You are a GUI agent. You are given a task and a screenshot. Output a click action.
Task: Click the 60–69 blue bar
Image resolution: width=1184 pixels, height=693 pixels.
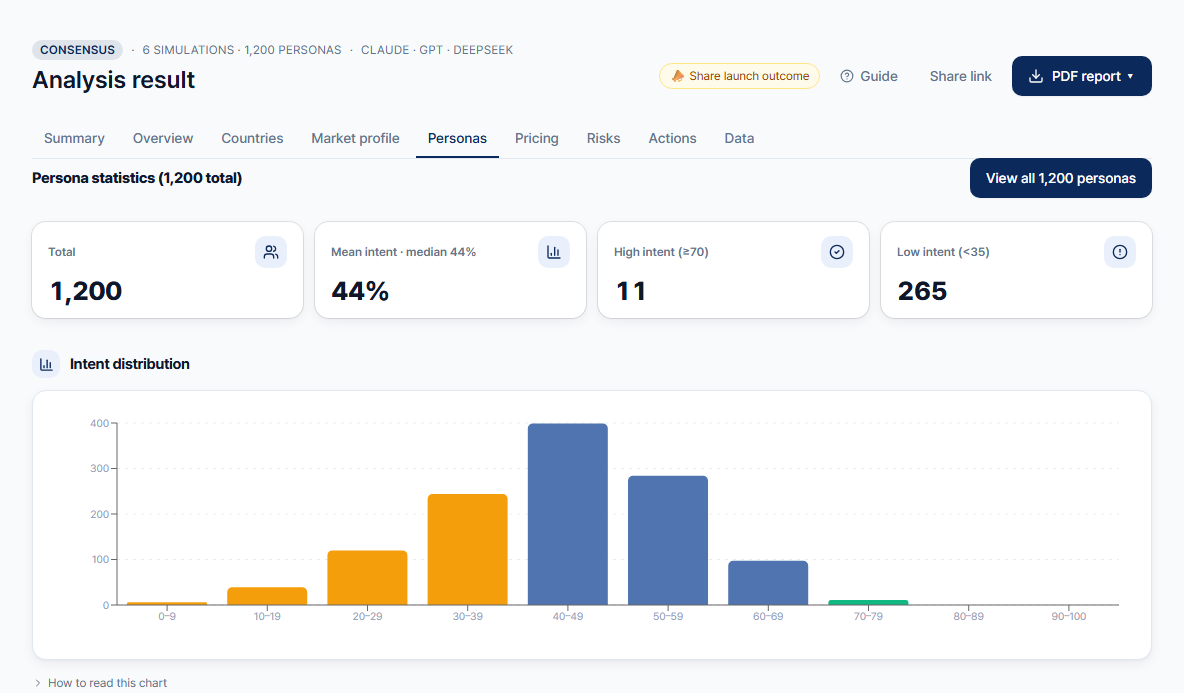768,583
